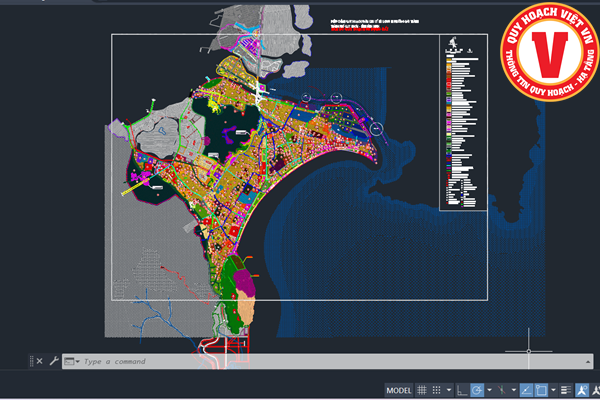Toggle 2D object snap icon

[541, 390]
